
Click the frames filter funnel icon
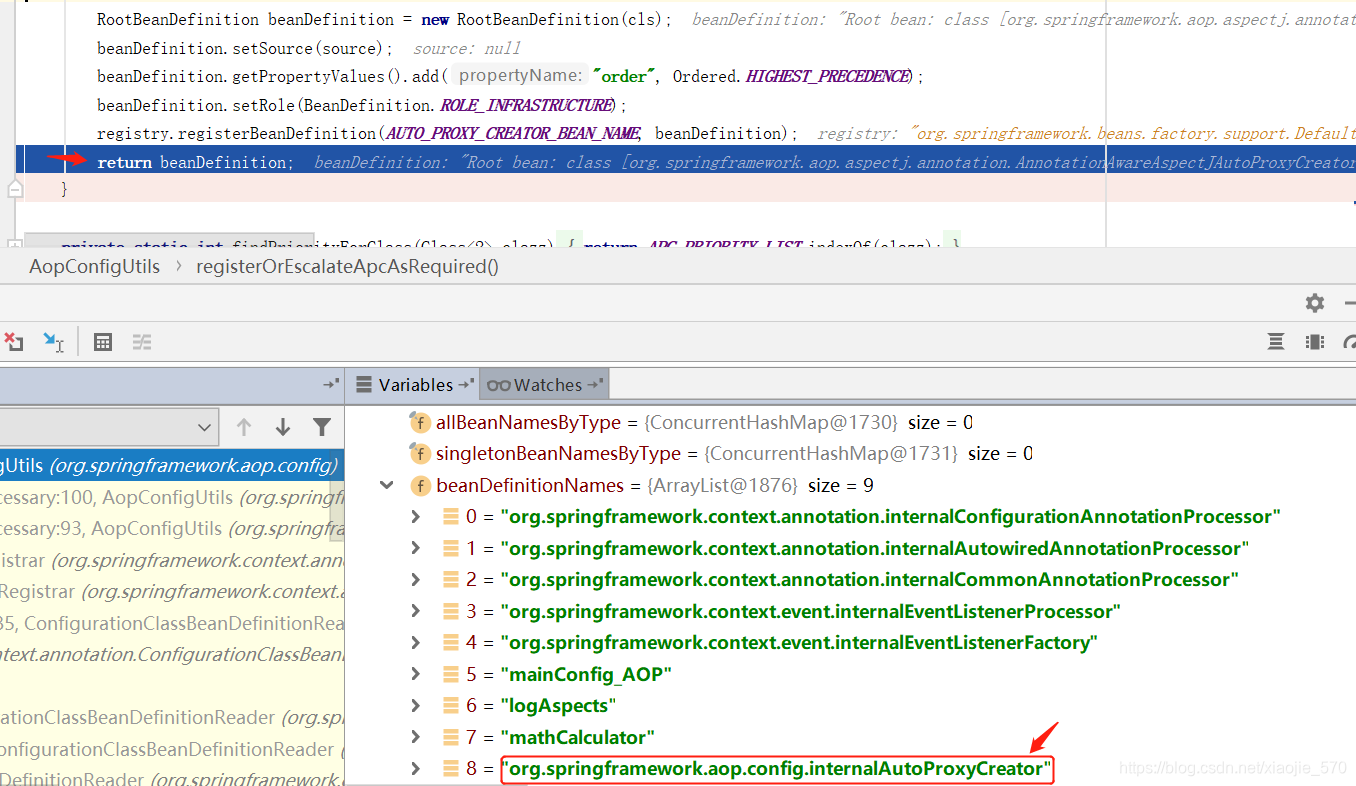322,427
